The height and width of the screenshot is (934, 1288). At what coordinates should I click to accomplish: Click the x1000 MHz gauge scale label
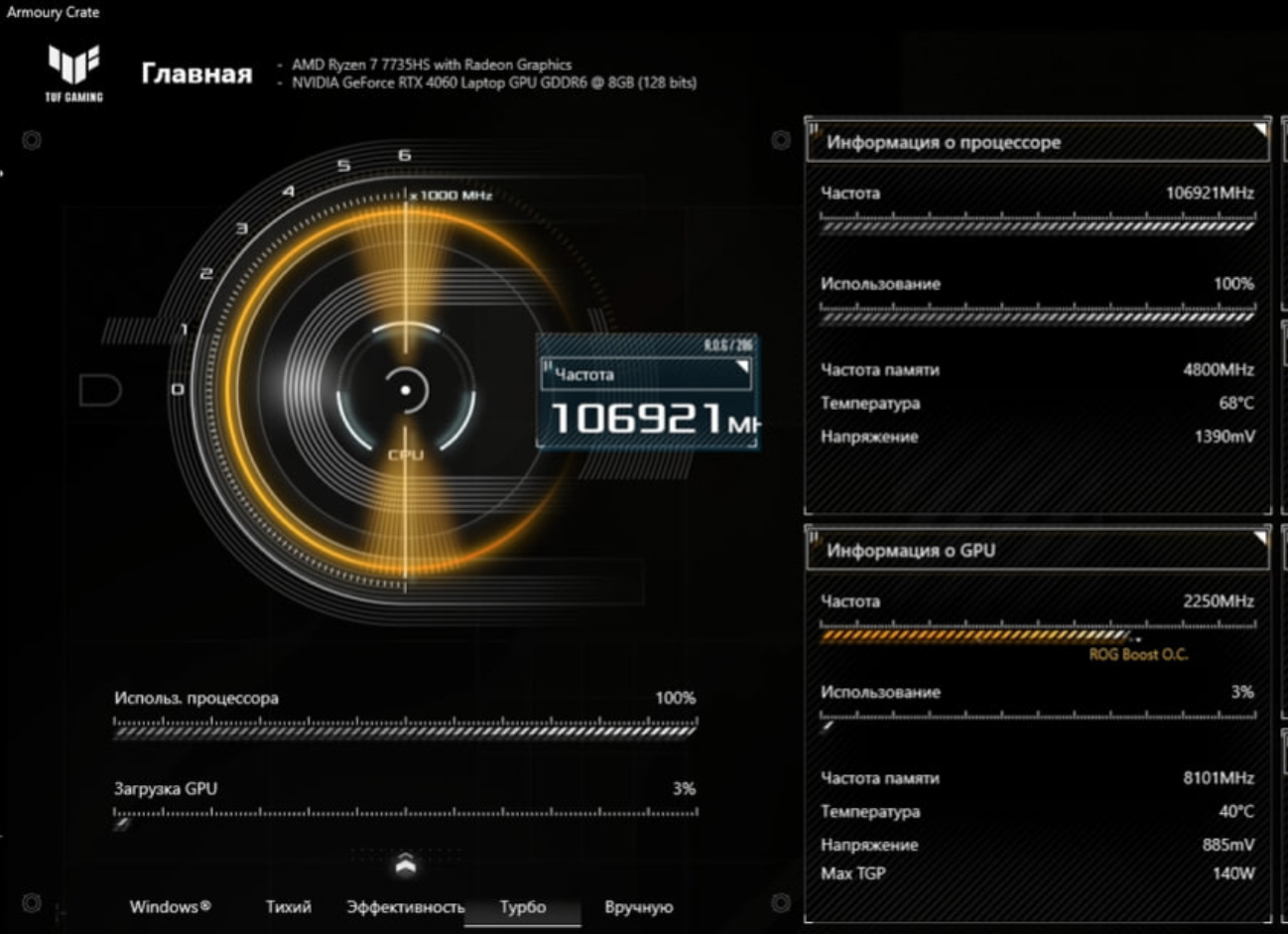click(451, 195)
